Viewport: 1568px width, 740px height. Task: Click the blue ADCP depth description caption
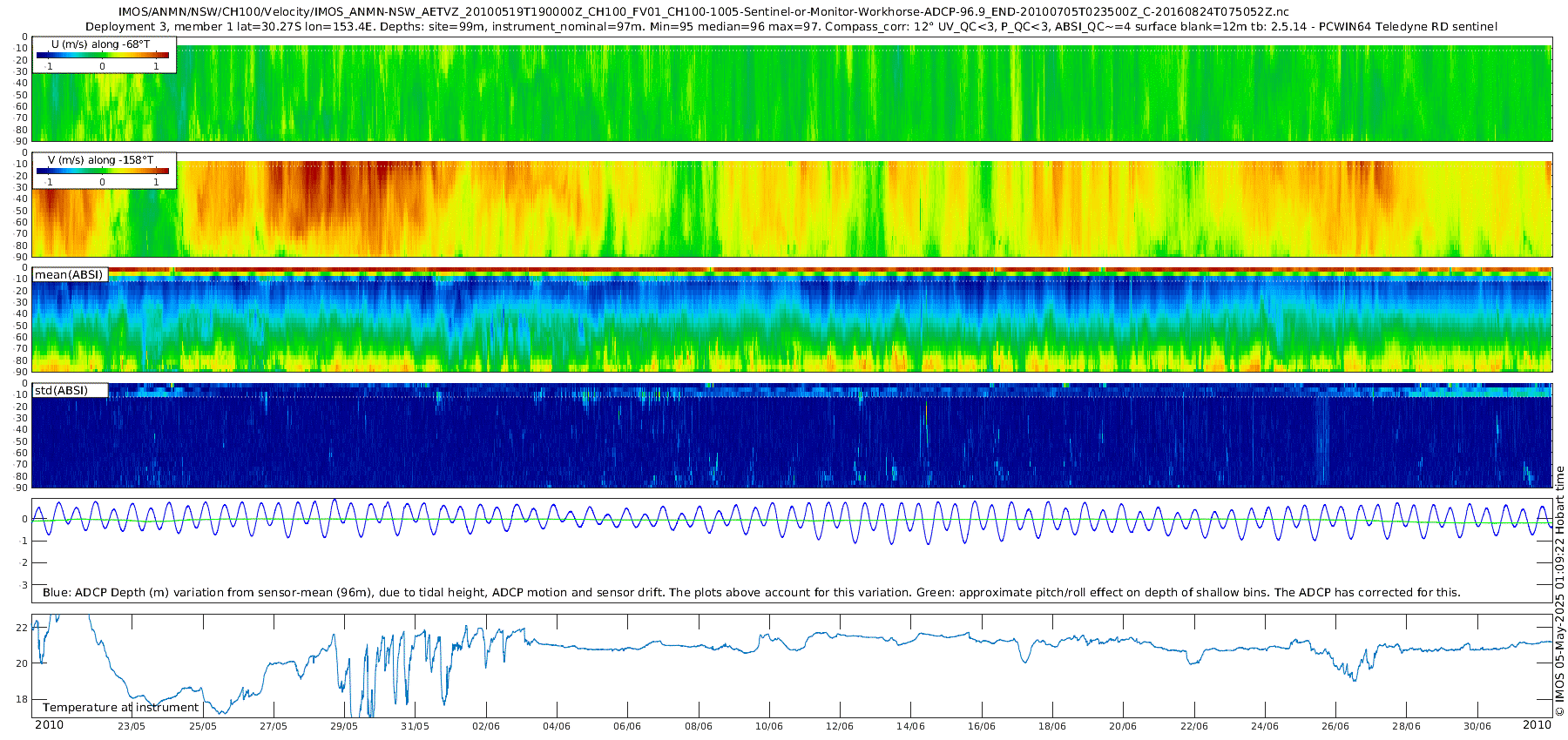click(x=751, y=593)
